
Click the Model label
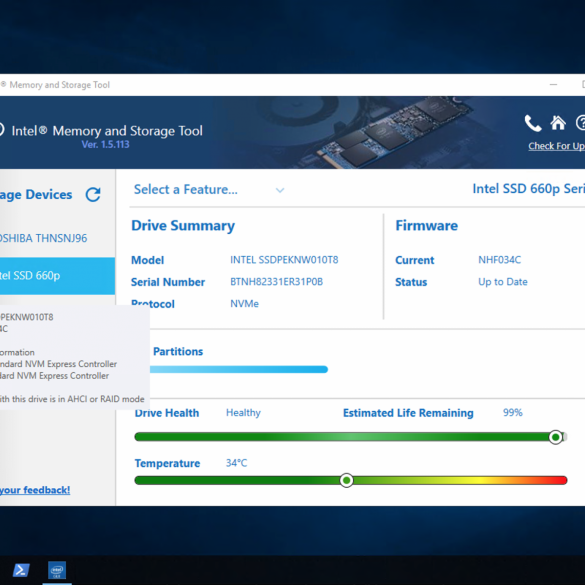click(147, 260)
